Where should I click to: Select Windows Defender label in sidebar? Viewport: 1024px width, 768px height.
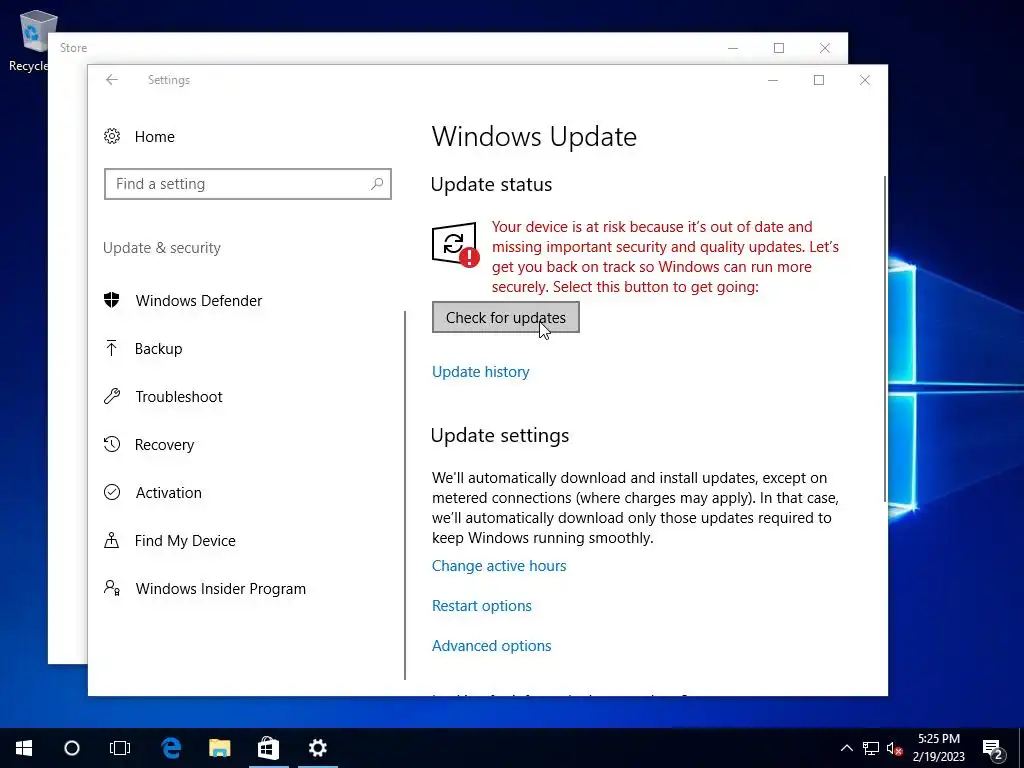[x=199, y=300]
